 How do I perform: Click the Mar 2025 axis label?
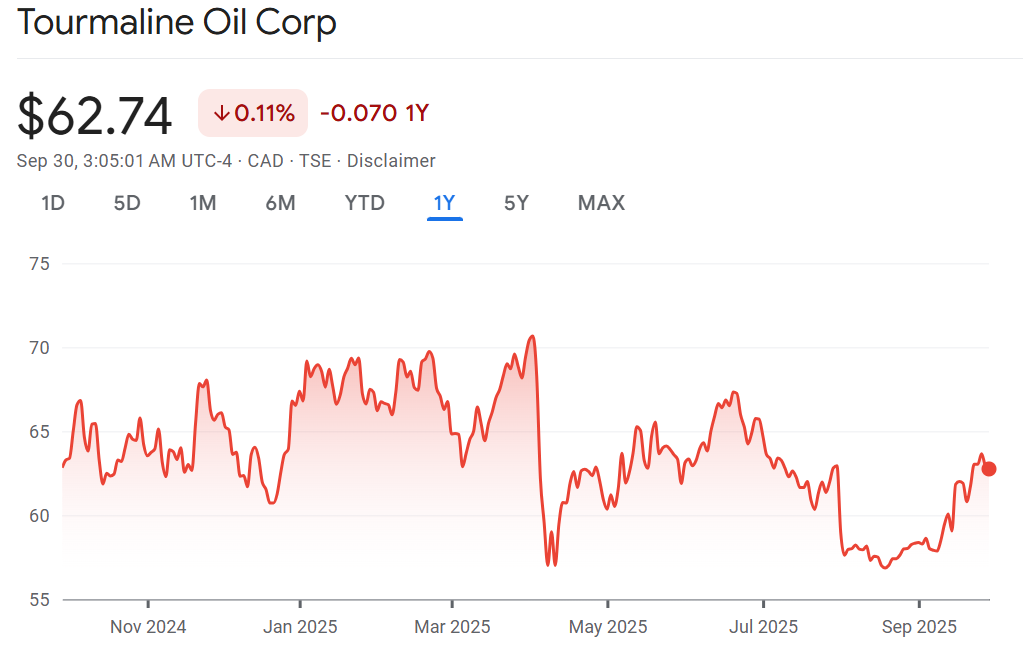tap(452, 627)
